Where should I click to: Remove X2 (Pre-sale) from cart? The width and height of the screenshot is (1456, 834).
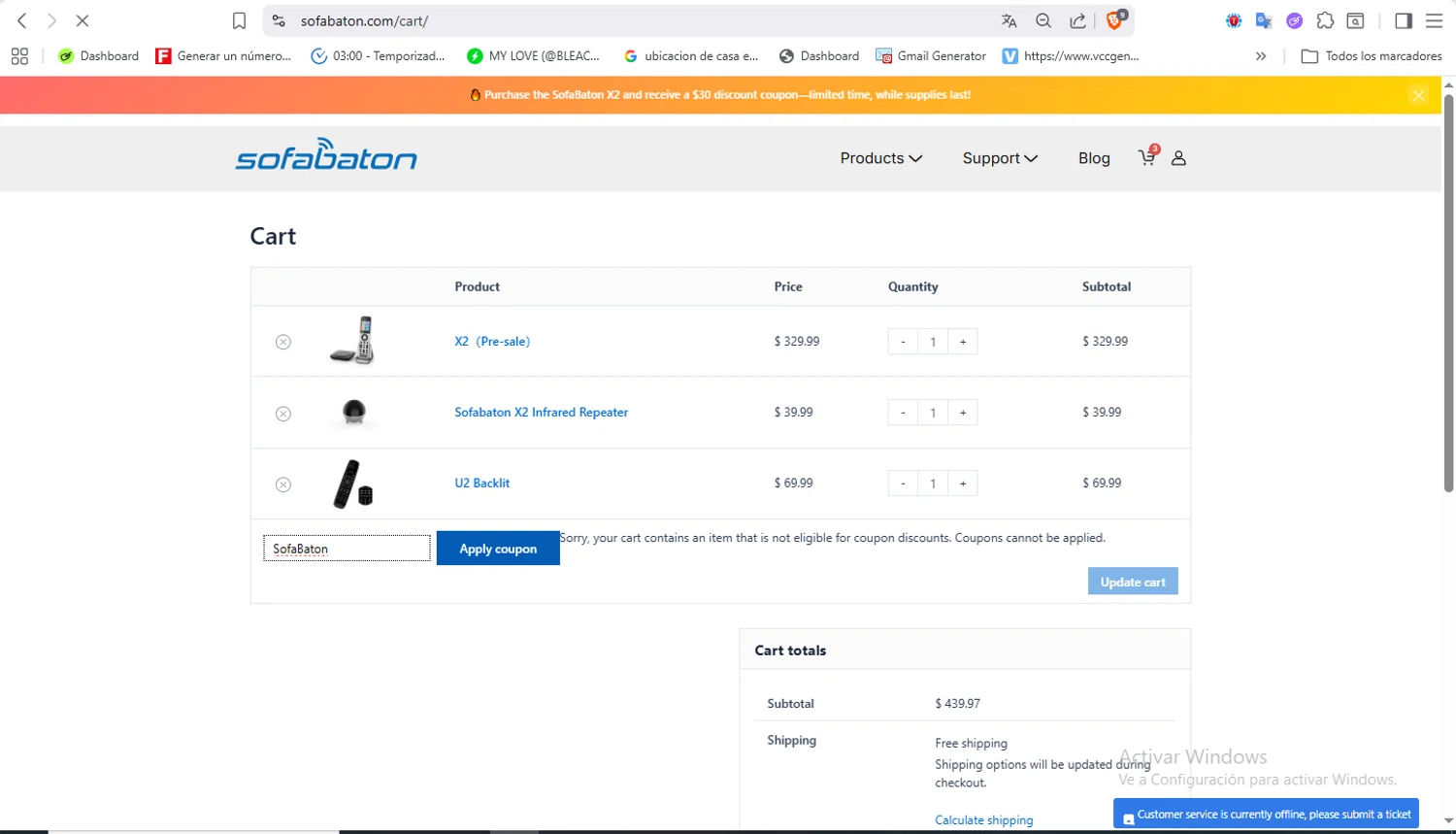coord(282,342)
